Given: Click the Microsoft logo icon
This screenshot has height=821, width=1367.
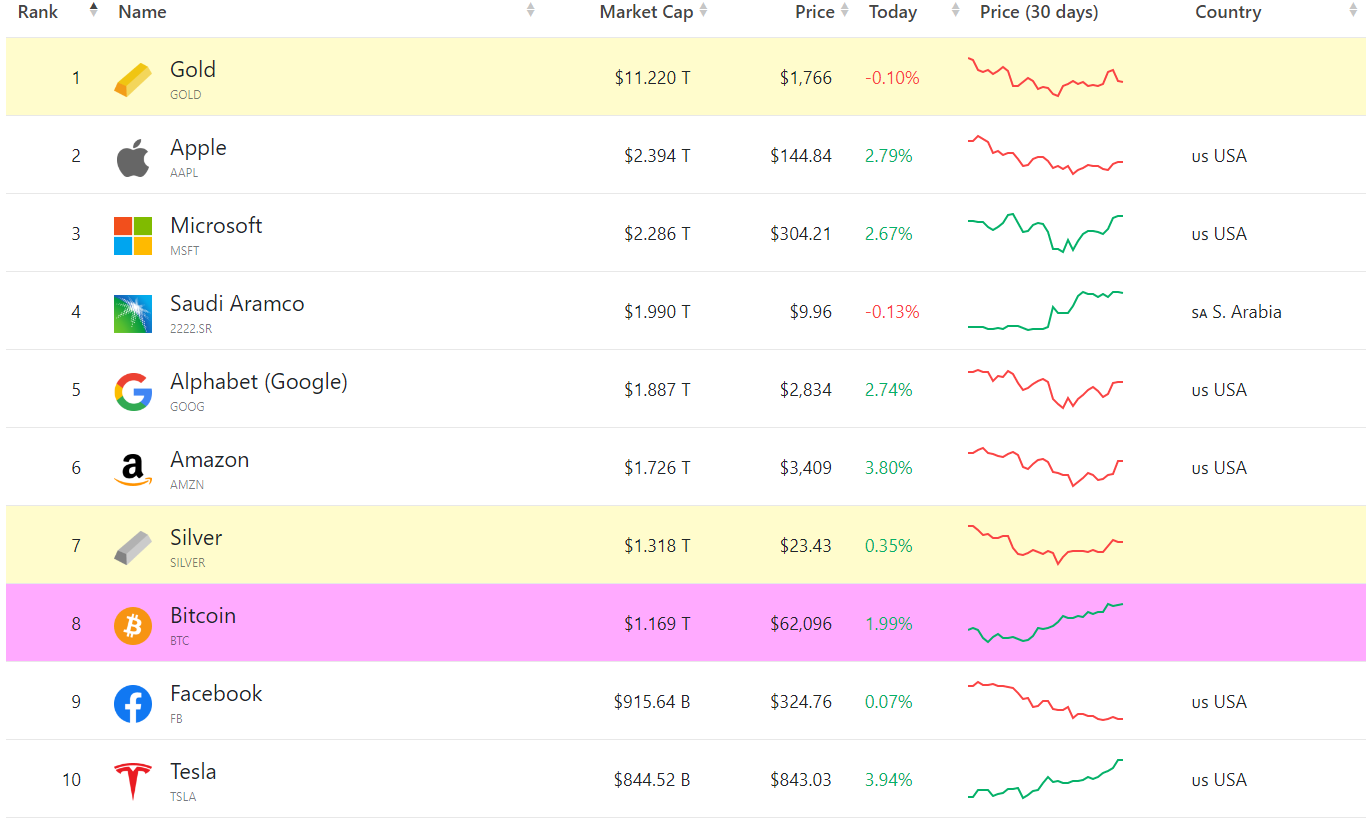Looking at the screenshot, I should 133,236.
